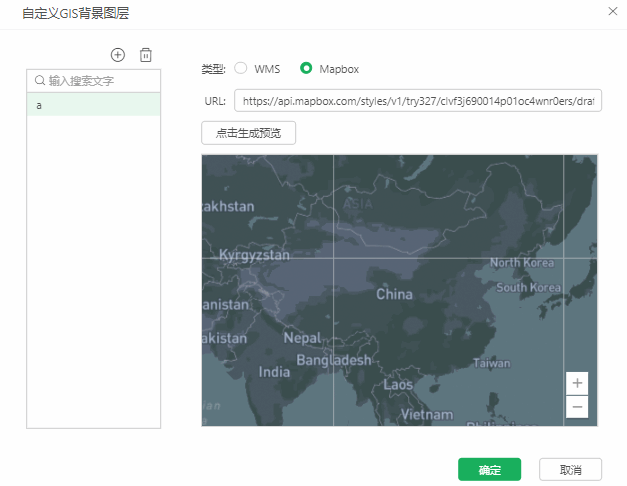Cancel with the 取消 button

pos(570,469)
